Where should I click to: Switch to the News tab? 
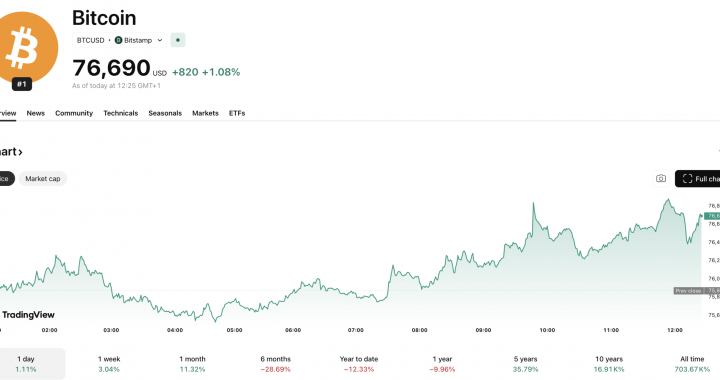coord(35,113)
